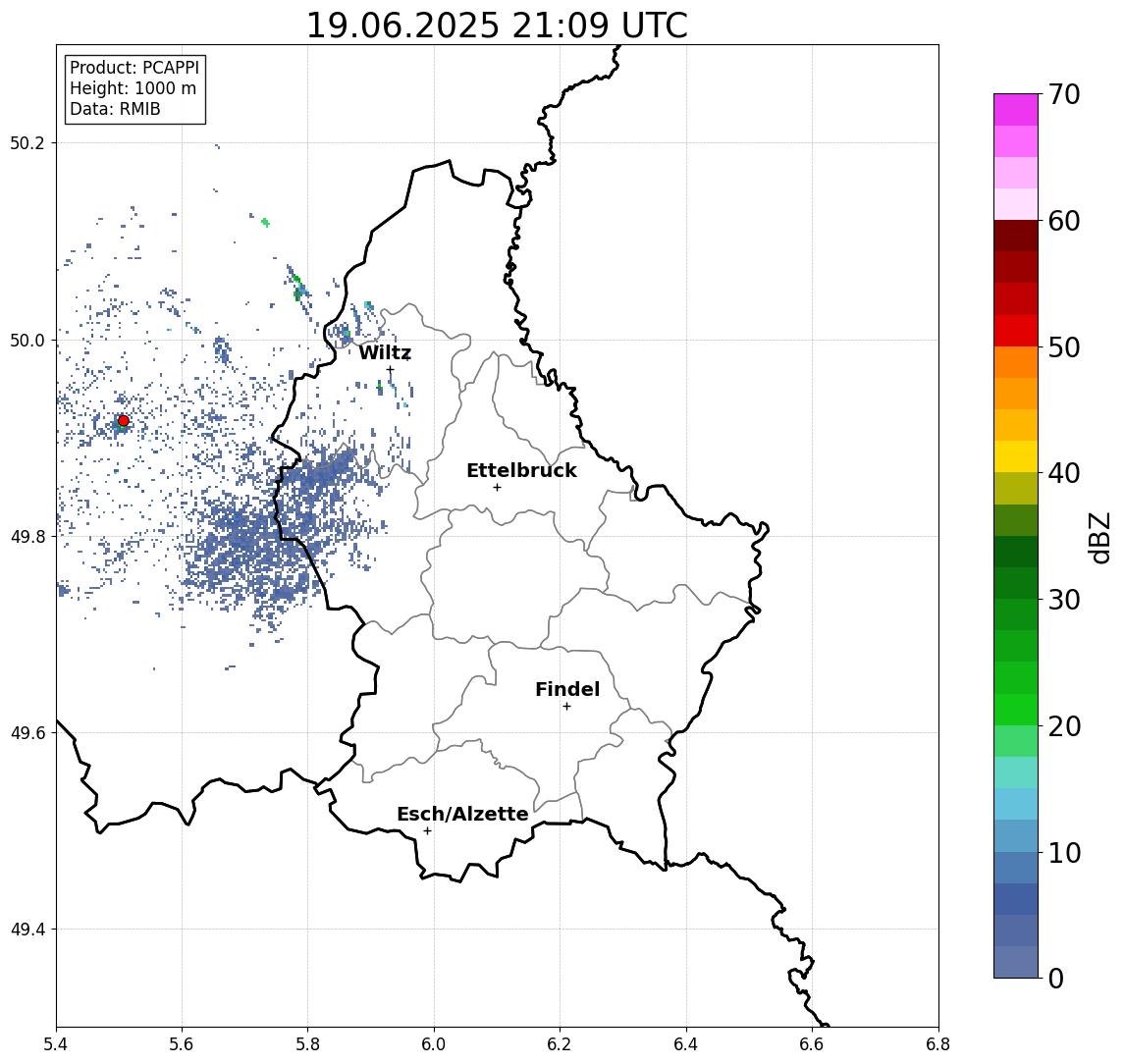This screenshot has width=1124, height=1064.
Task: Click the 20 value on the colorbar
Action: (1064, 725)
